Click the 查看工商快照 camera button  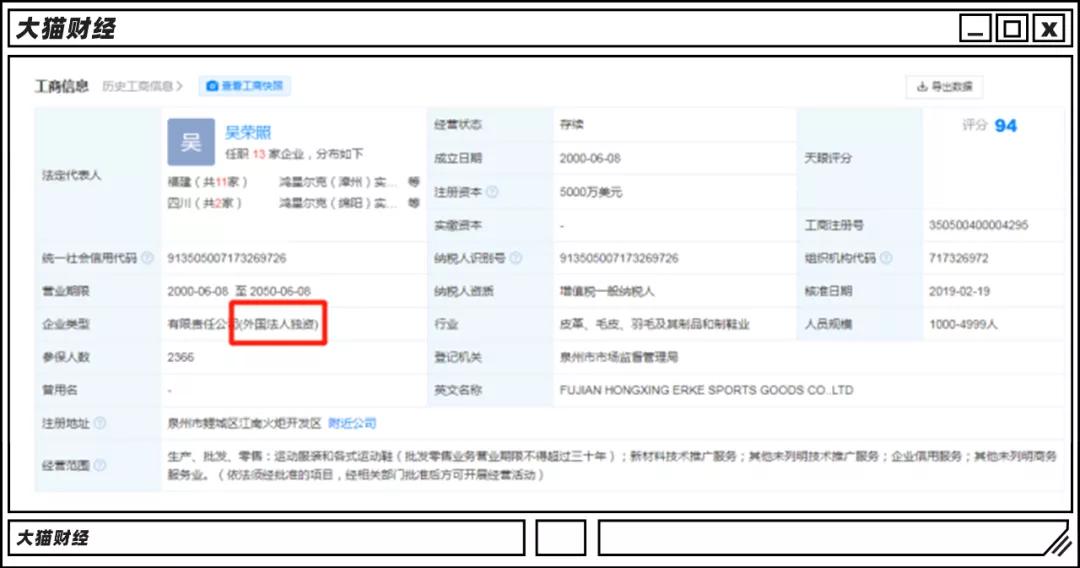click(x=245, y=86)
